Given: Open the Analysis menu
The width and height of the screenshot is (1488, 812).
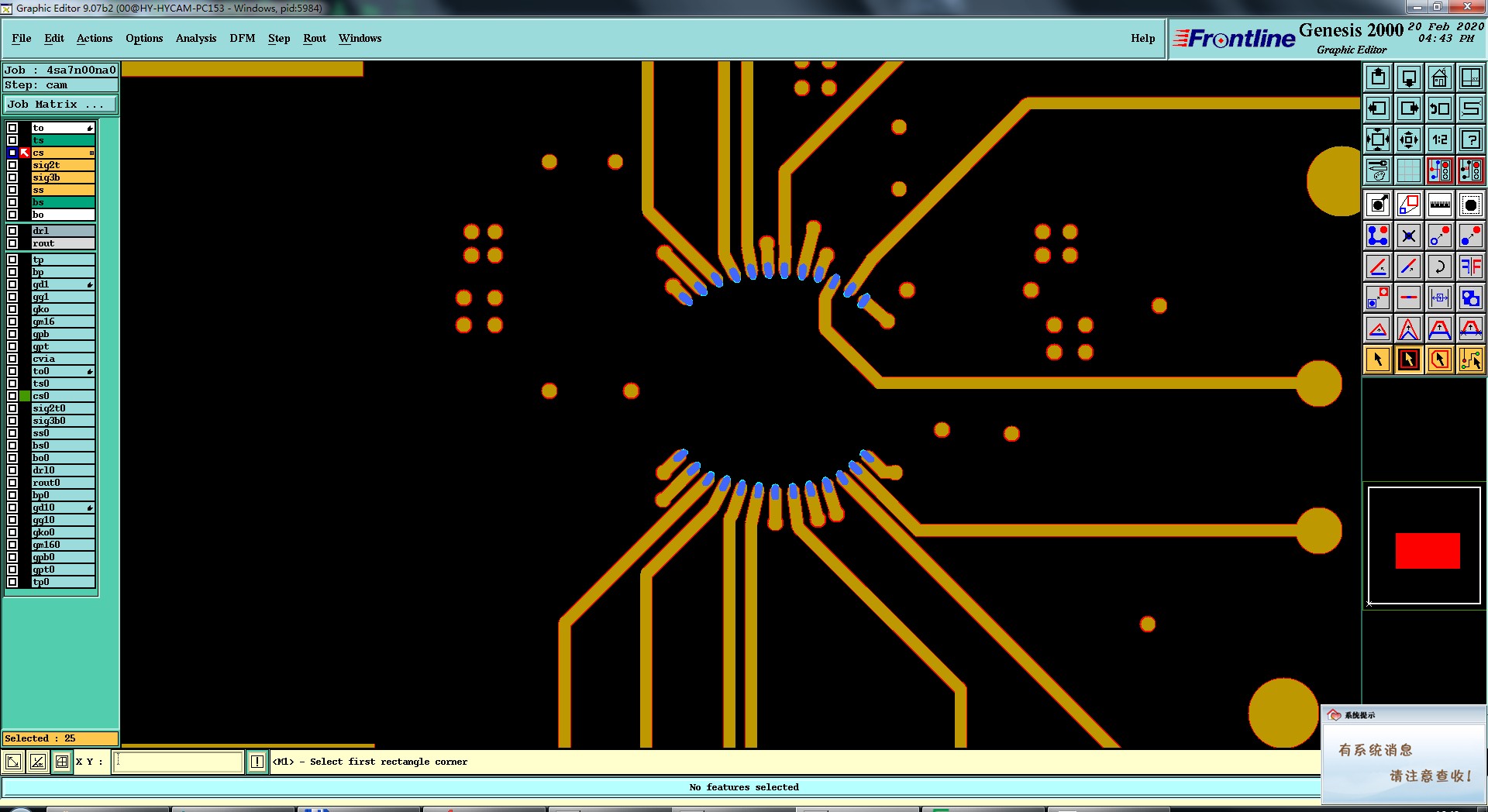Looking at the screenshot, I should pyautogui.click(x=196, y=38).
